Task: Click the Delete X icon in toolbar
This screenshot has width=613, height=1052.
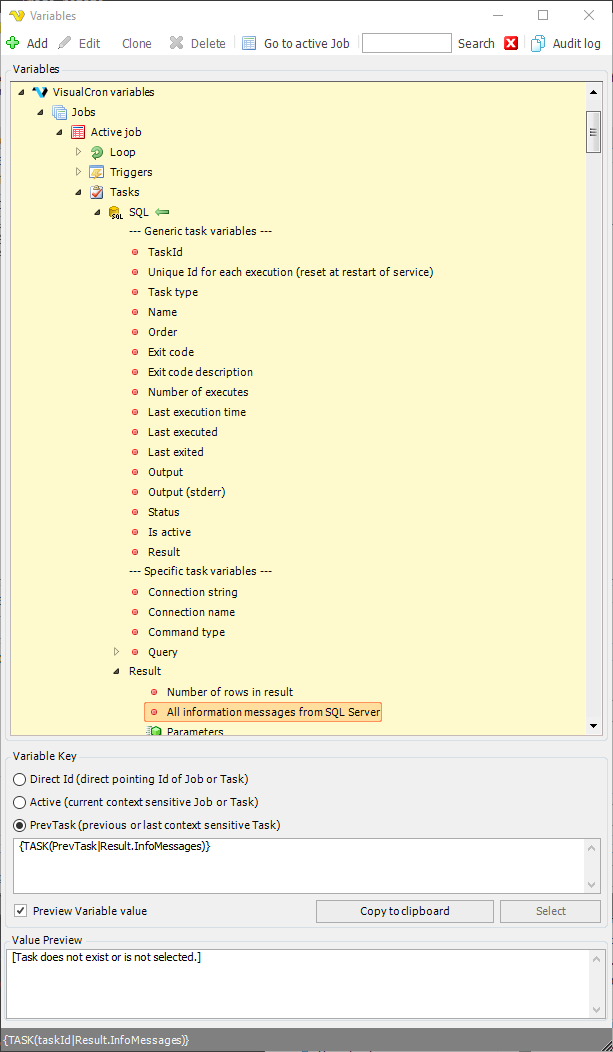Action: 177,43
